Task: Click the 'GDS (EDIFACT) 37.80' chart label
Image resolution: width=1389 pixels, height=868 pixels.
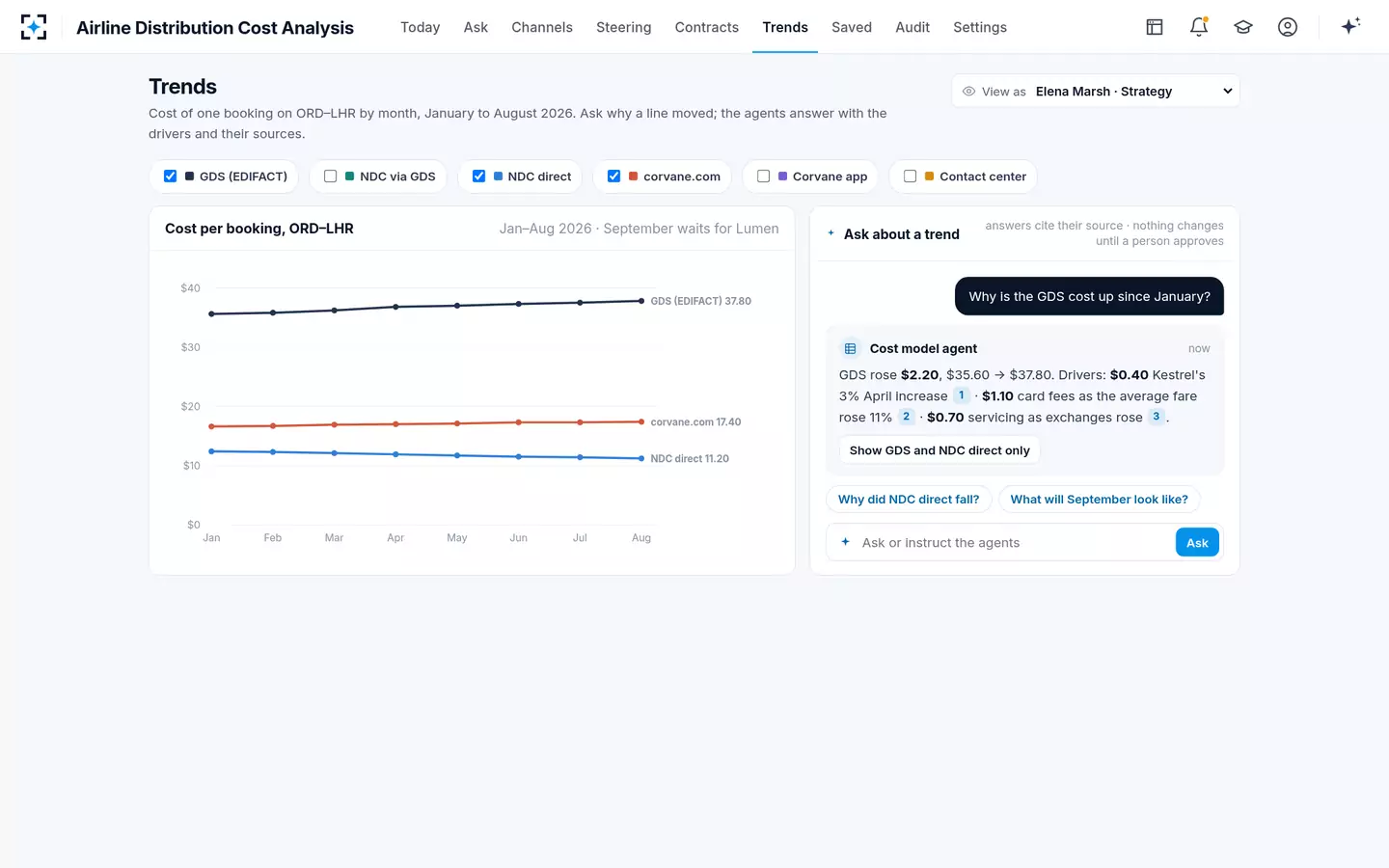Action: pyautogui.click(x=701, y=301)
